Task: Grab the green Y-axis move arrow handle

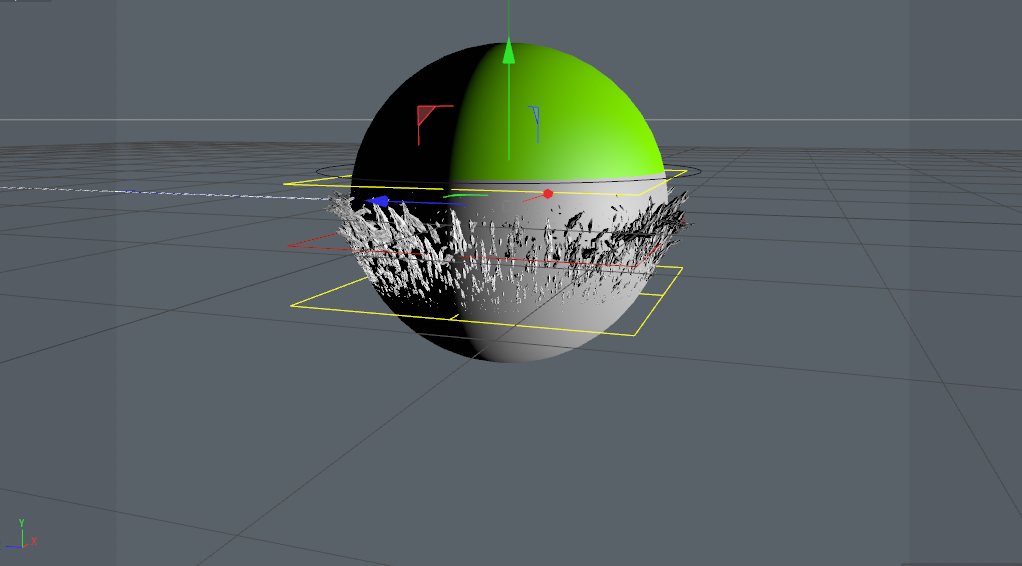Action: point(509,53)
